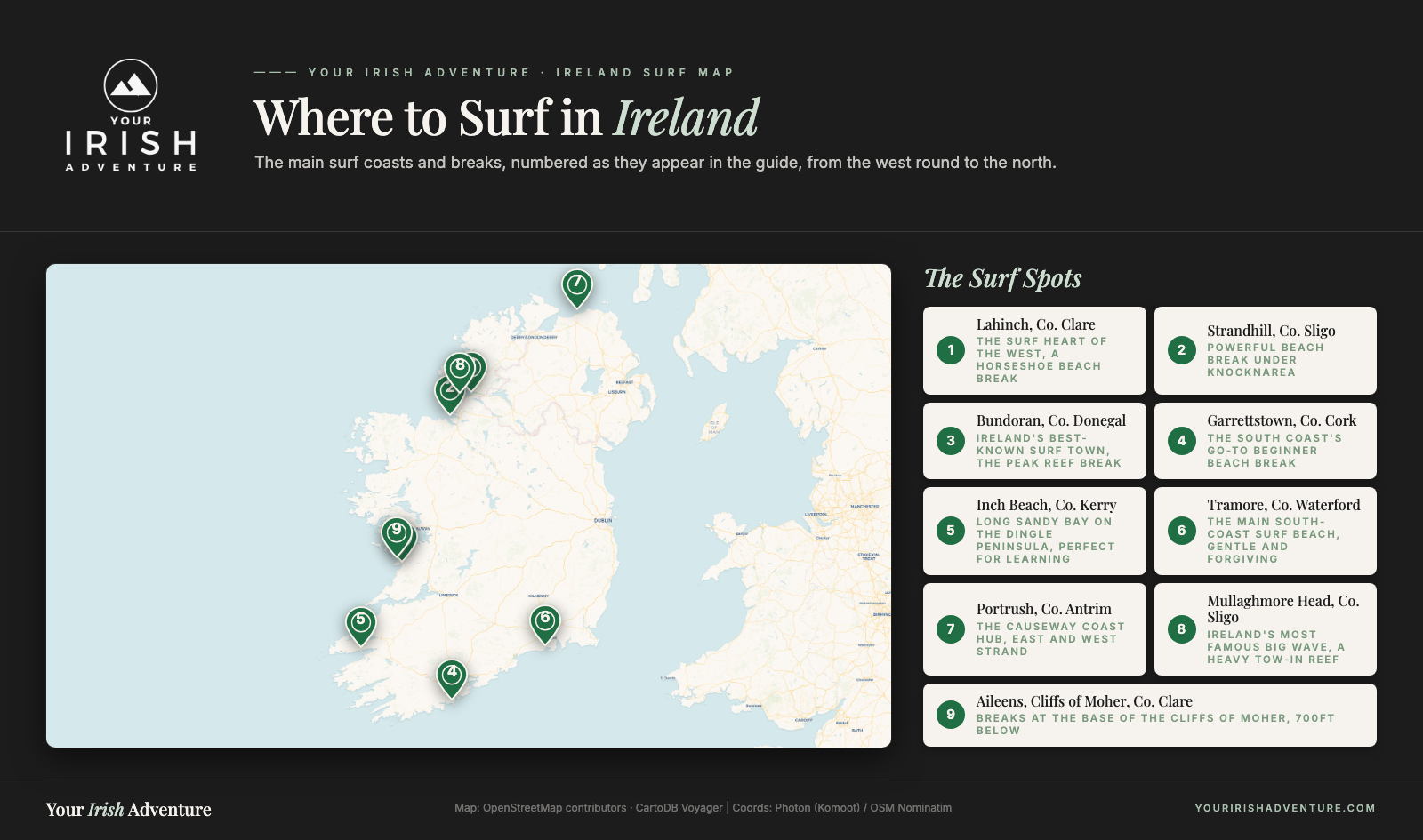
Task: Click the Manchester label on the map
Action: (864, 507)
